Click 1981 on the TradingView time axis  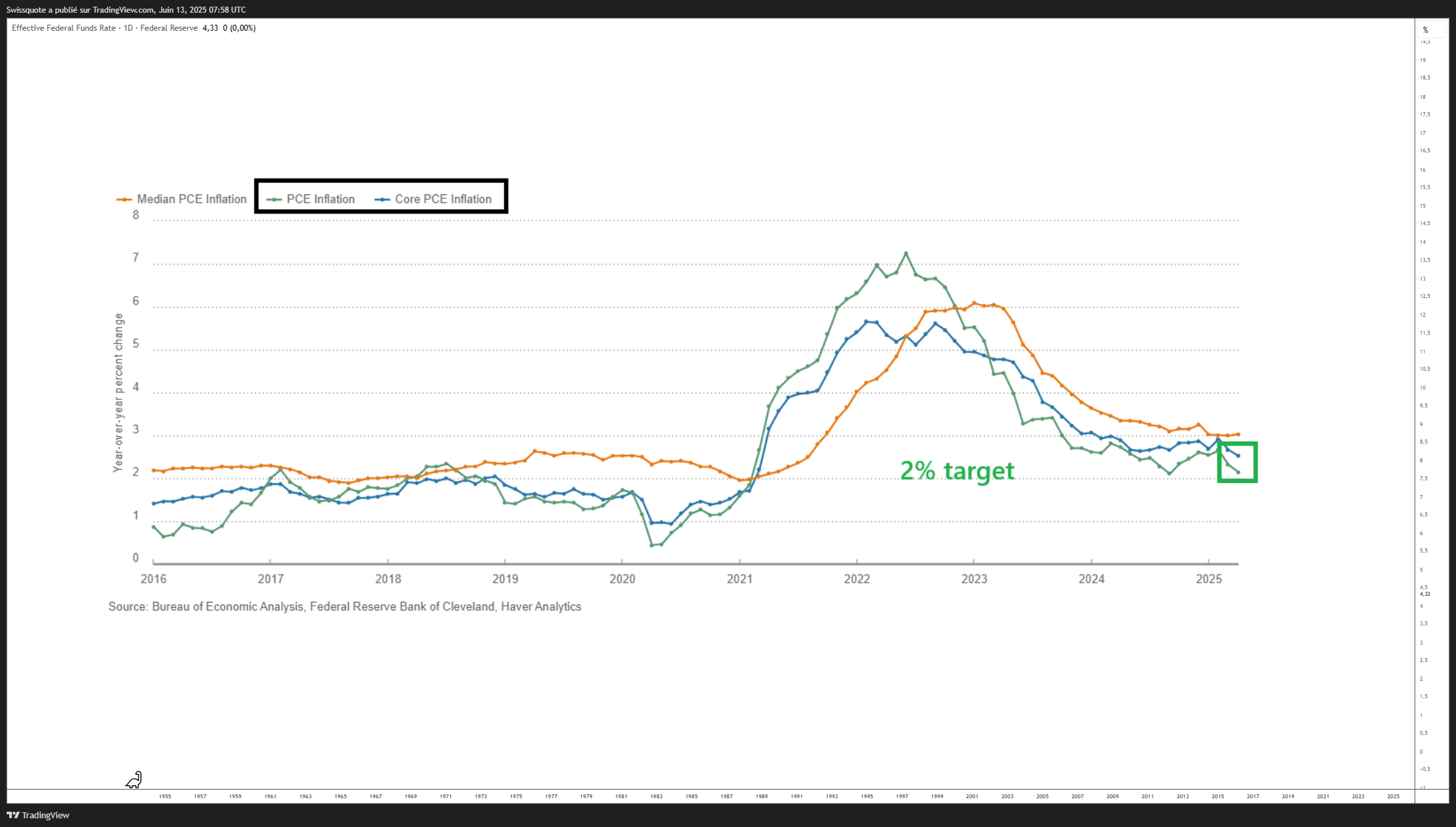click(621, 796)
